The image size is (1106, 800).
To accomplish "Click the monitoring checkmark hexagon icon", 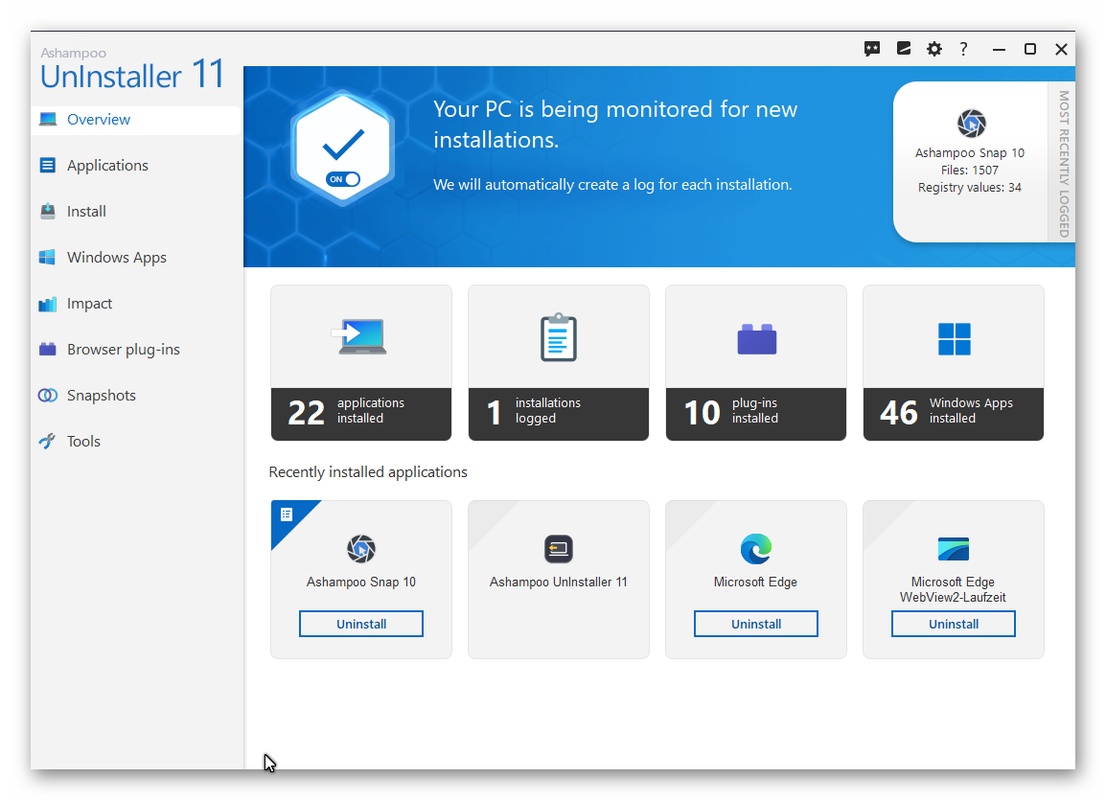I will coord(343,147).
